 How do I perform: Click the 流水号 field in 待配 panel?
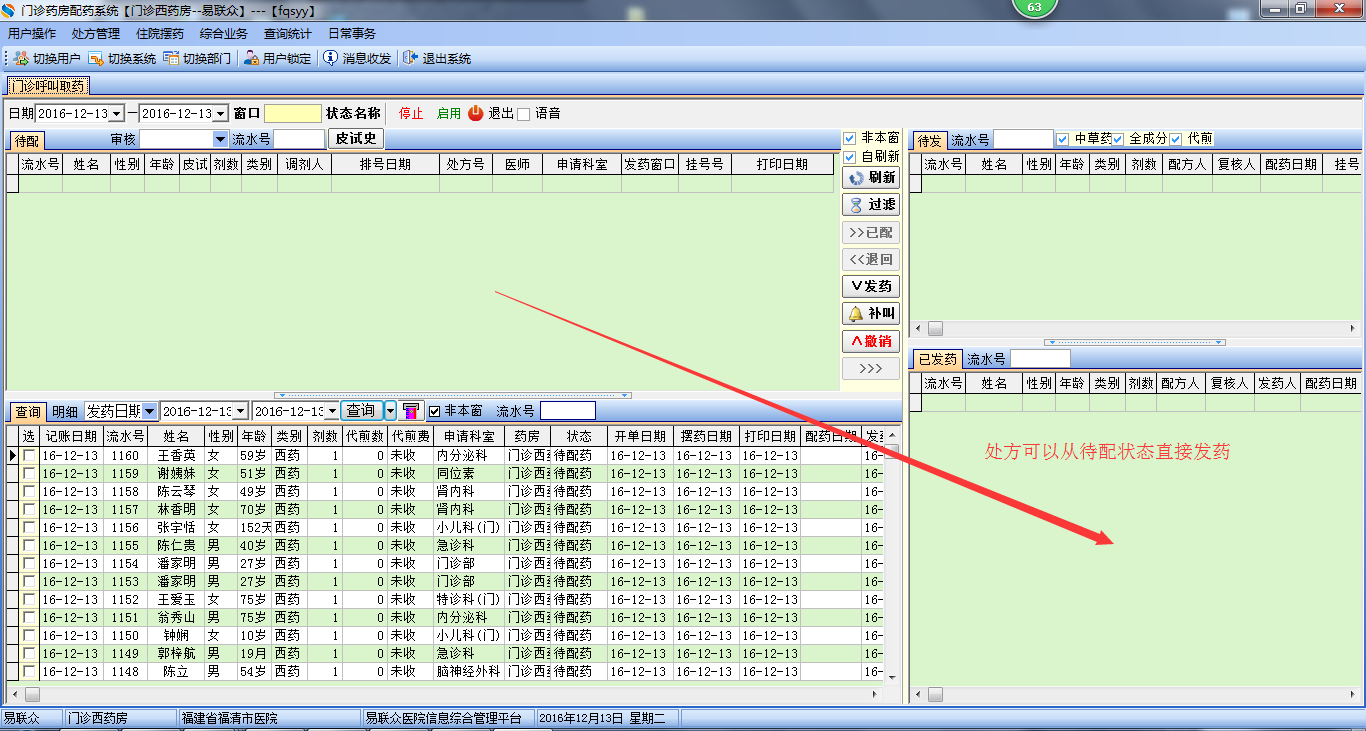(x=299, y=139)
